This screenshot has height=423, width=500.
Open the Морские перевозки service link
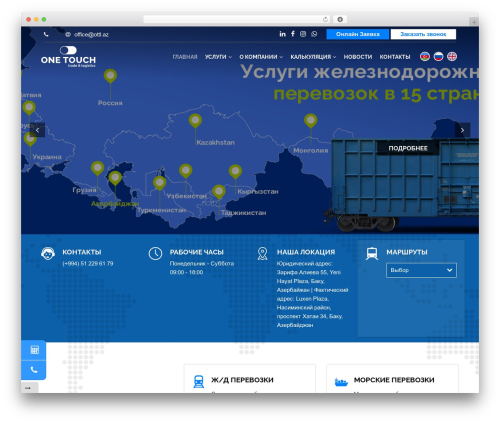coord(394,380)
